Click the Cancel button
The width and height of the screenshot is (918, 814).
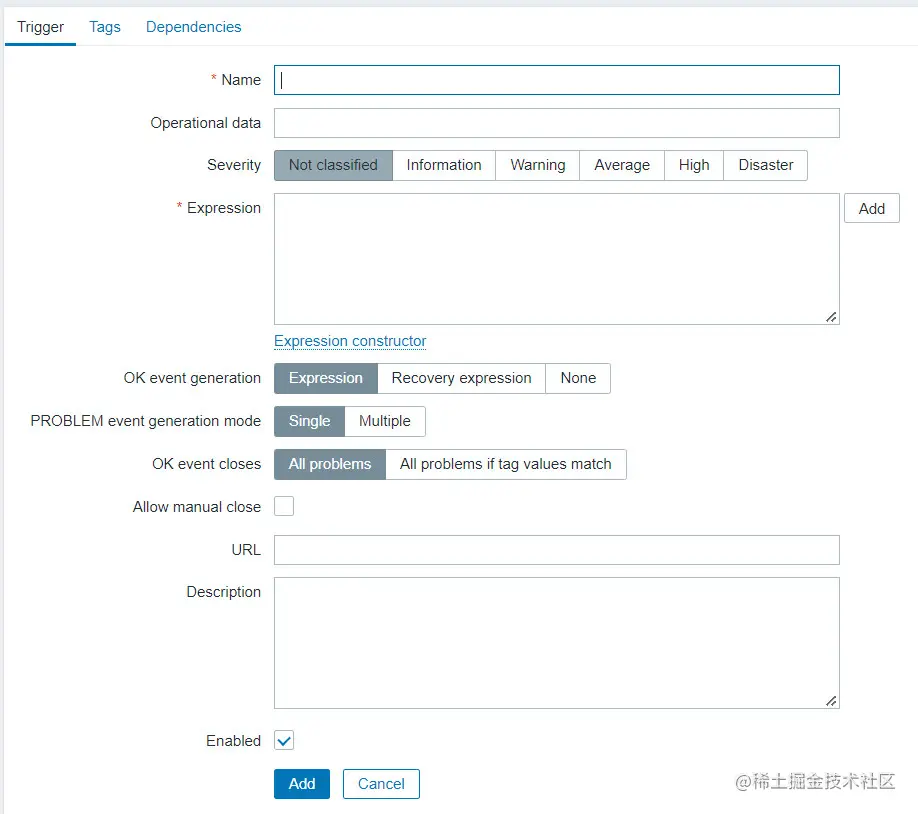(381, 784)
